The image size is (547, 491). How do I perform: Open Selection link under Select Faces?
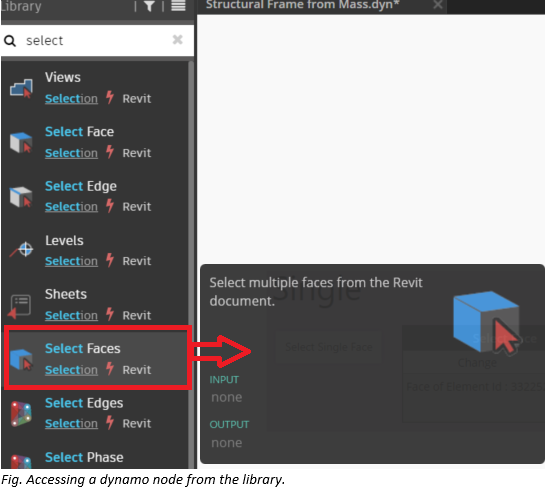71,370
